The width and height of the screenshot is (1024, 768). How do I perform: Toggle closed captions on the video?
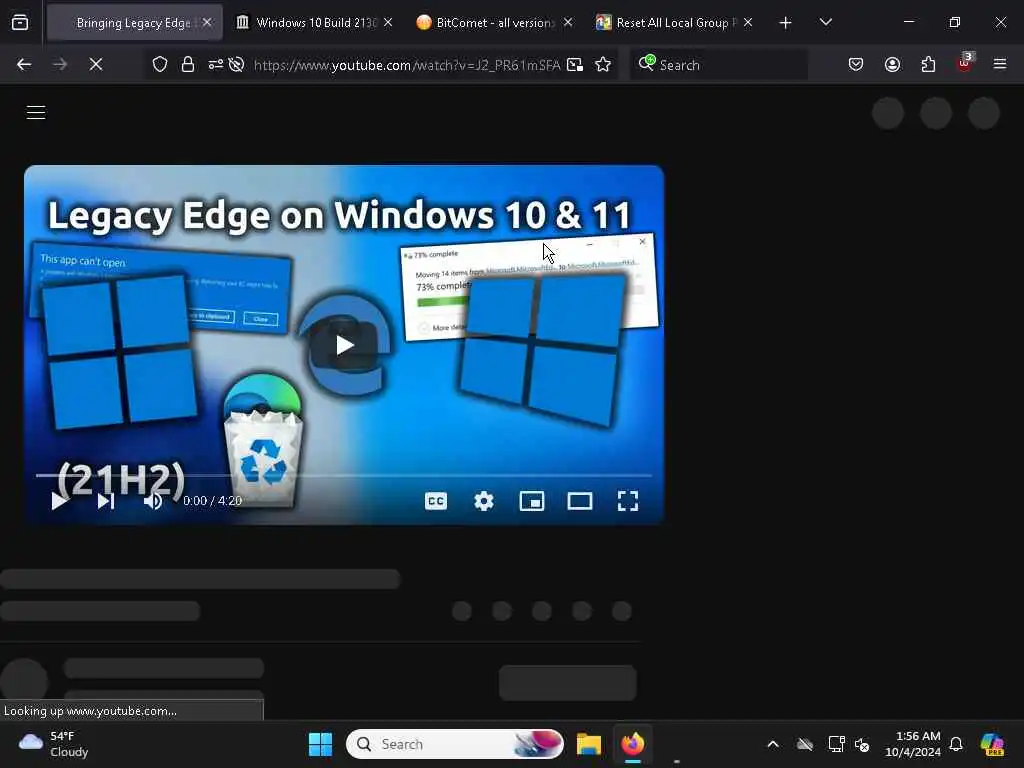(x=436, y=501)
